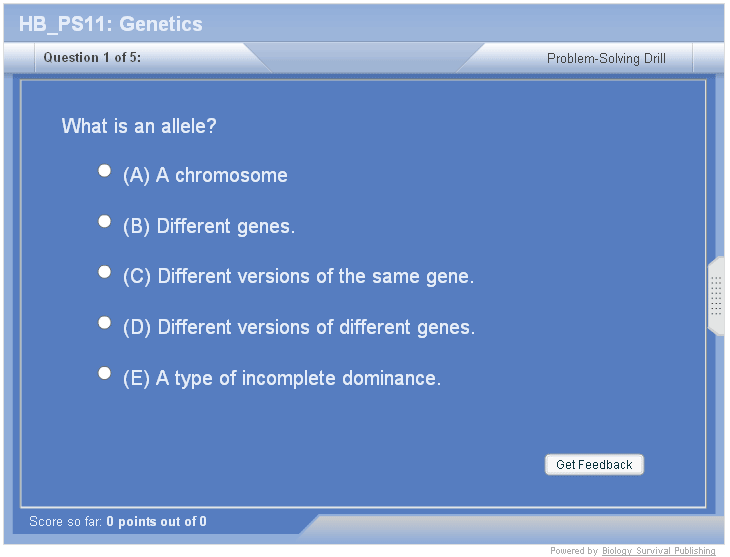730x557 pixels.
Task: Click the "Powered by" footer text
Action: coord(574,551)
